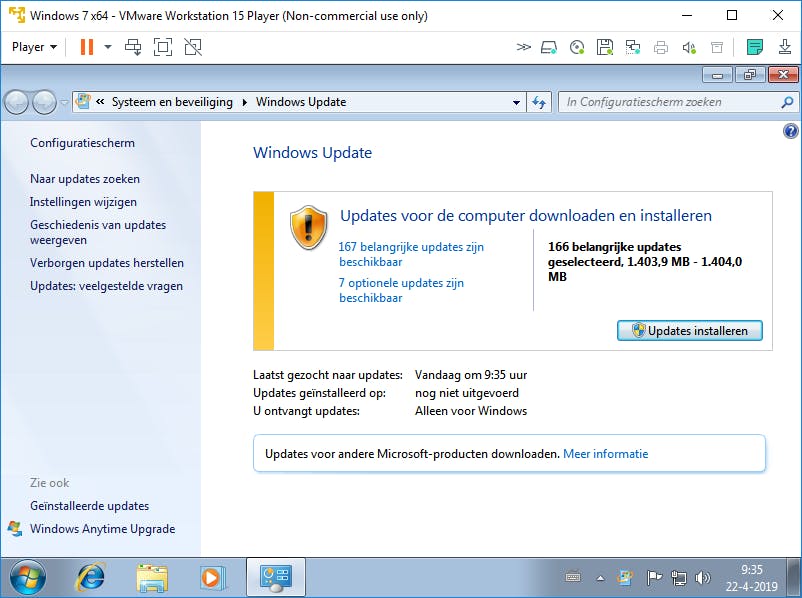Click the Action Center flag icon
Screen dimensions: 802x598
pos(653,578)
